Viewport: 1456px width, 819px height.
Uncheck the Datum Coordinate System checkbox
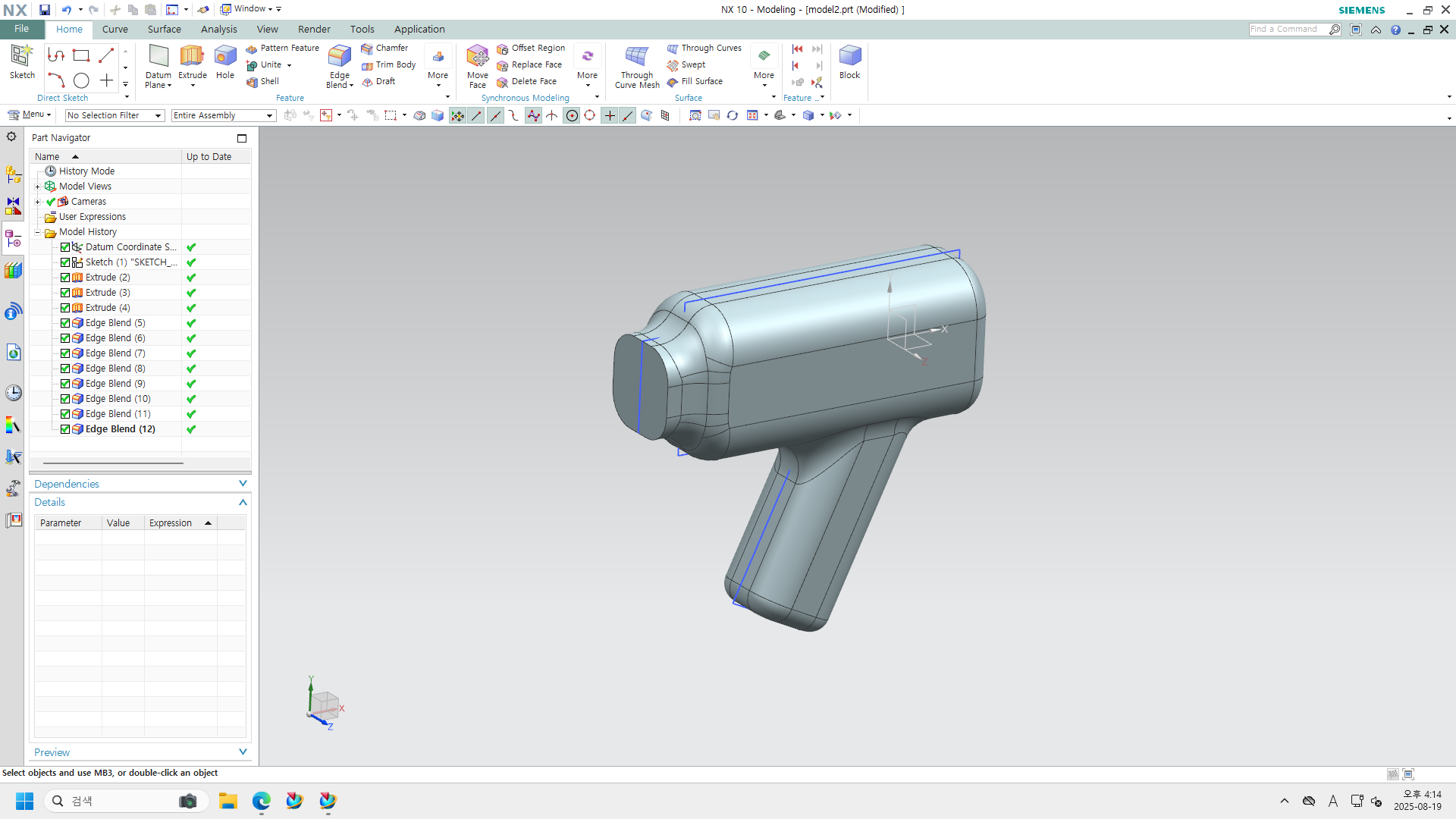coord(65,247)
